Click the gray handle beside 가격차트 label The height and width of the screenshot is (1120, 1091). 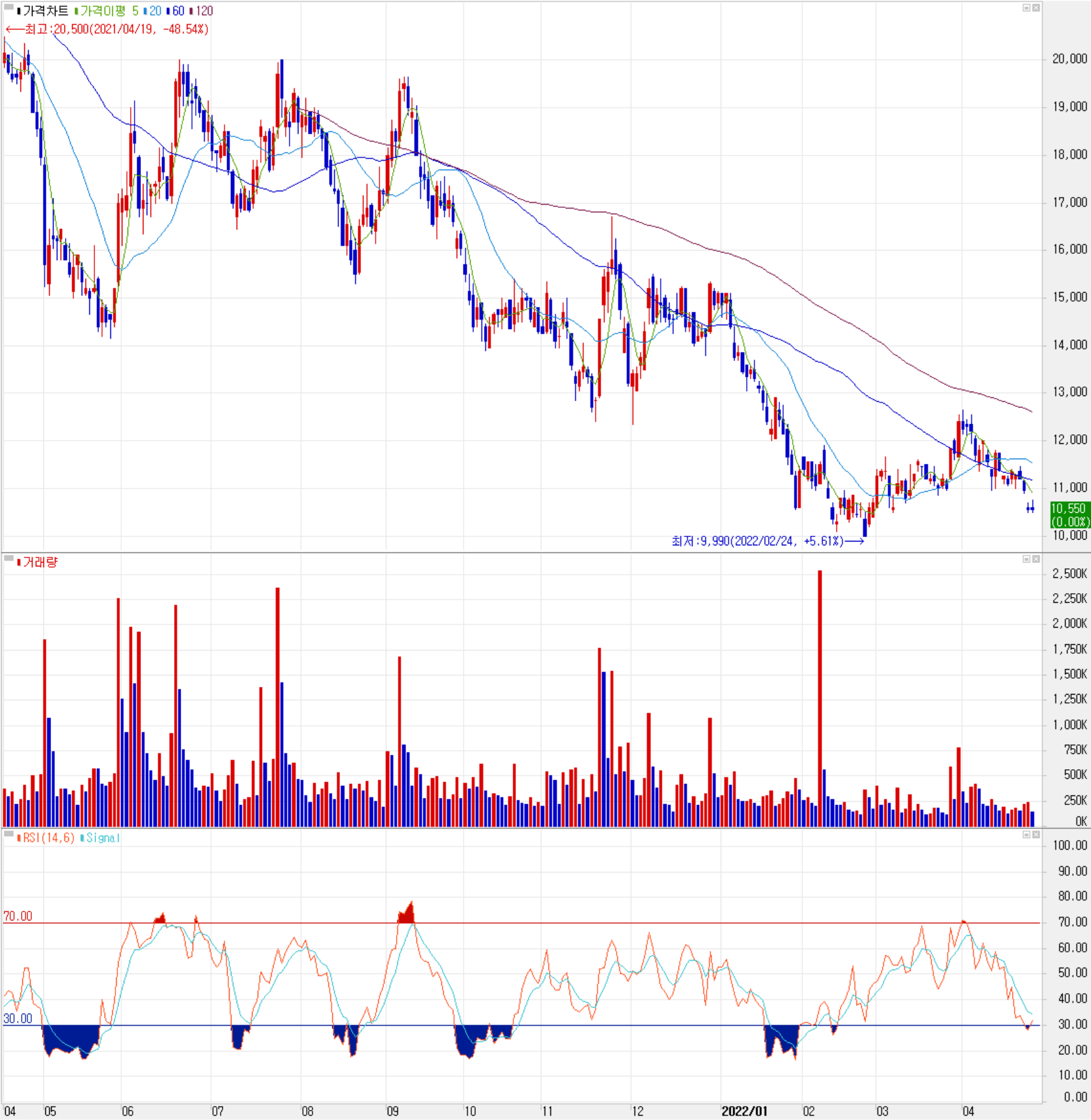[x=9, y=8]
